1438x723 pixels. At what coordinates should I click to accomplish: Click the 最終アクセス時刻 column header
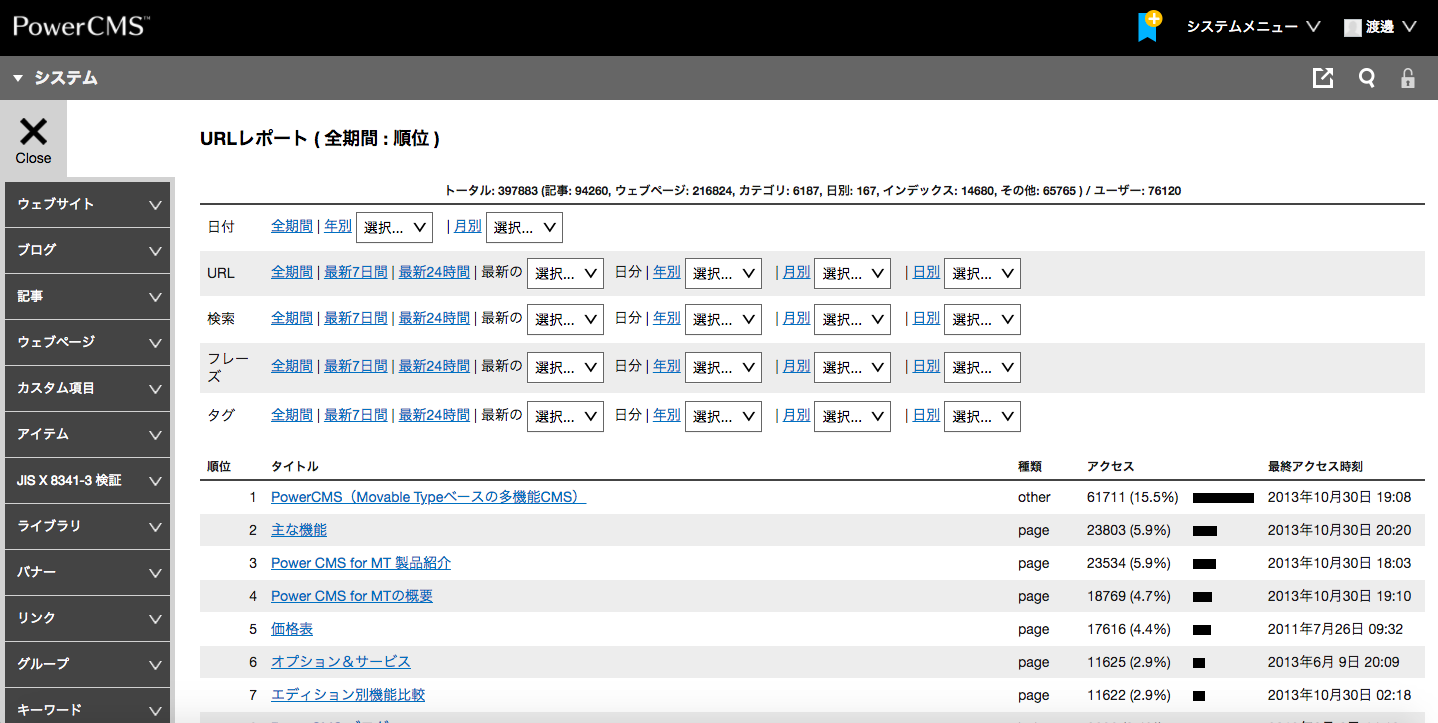[1315, 466]
